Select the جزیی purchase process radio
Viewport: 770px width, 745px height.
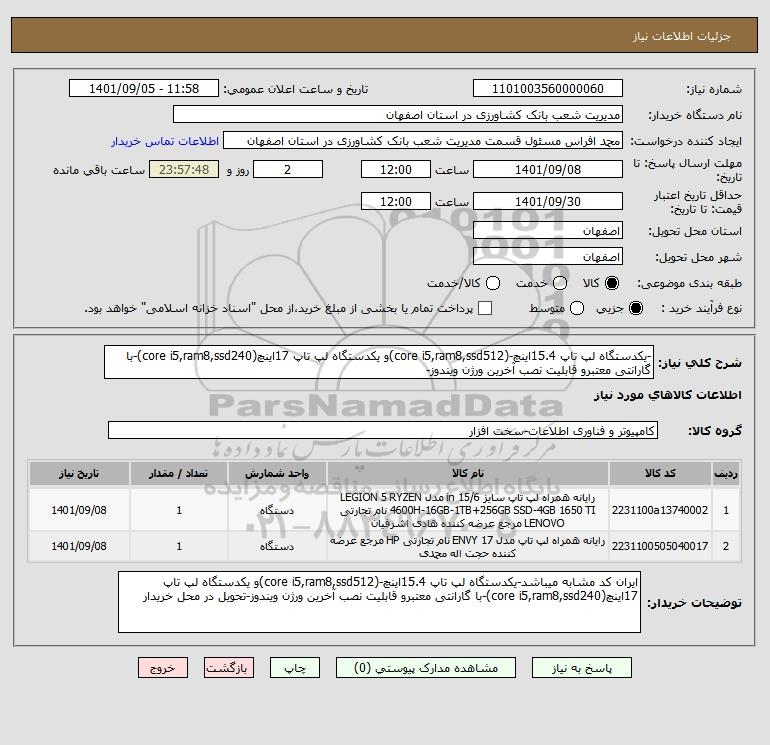point(635,308)
